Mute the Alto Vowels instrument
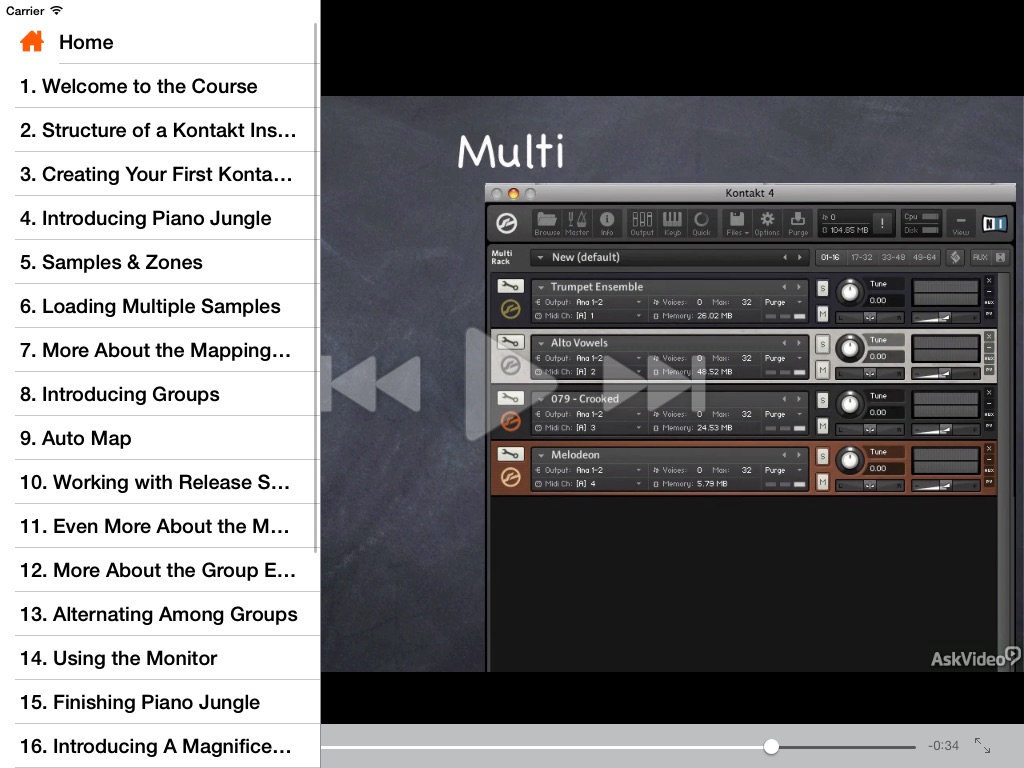The height and width of the screenshot is (768, 1024). 822,370
